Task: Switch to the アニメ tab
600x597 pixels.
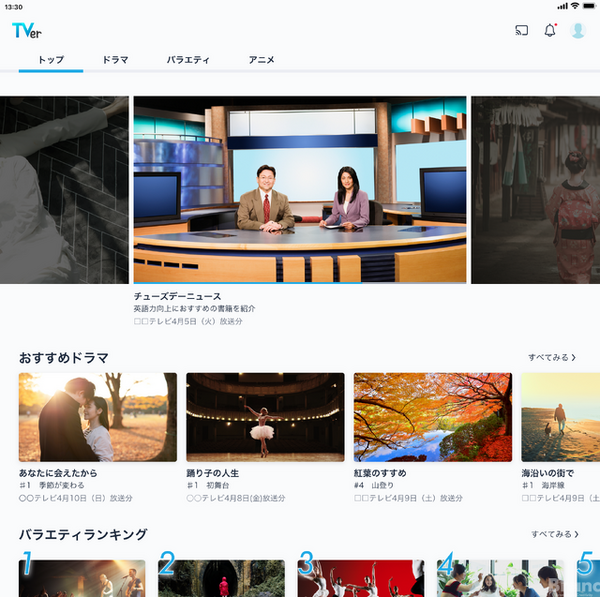Action: (261, 60)
